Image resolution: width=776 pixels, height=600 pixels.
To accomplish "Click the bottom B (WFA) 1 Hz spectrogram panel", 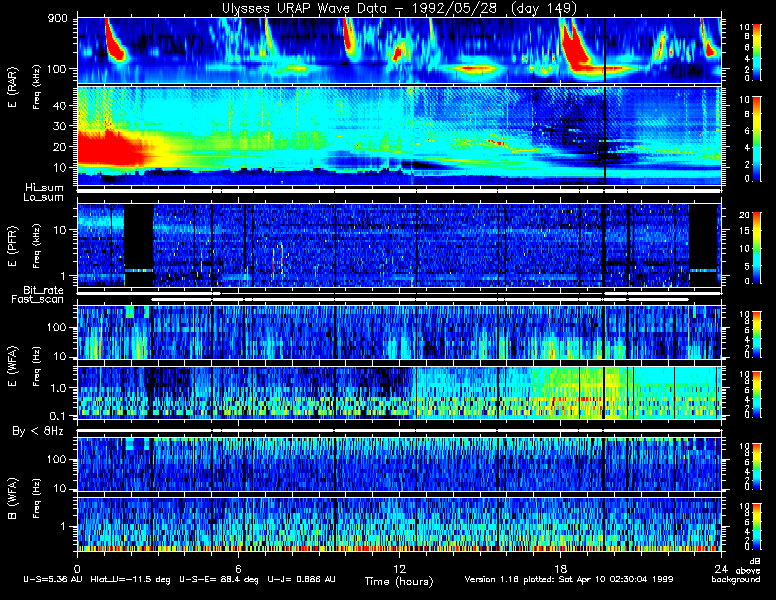I will 399,524.
